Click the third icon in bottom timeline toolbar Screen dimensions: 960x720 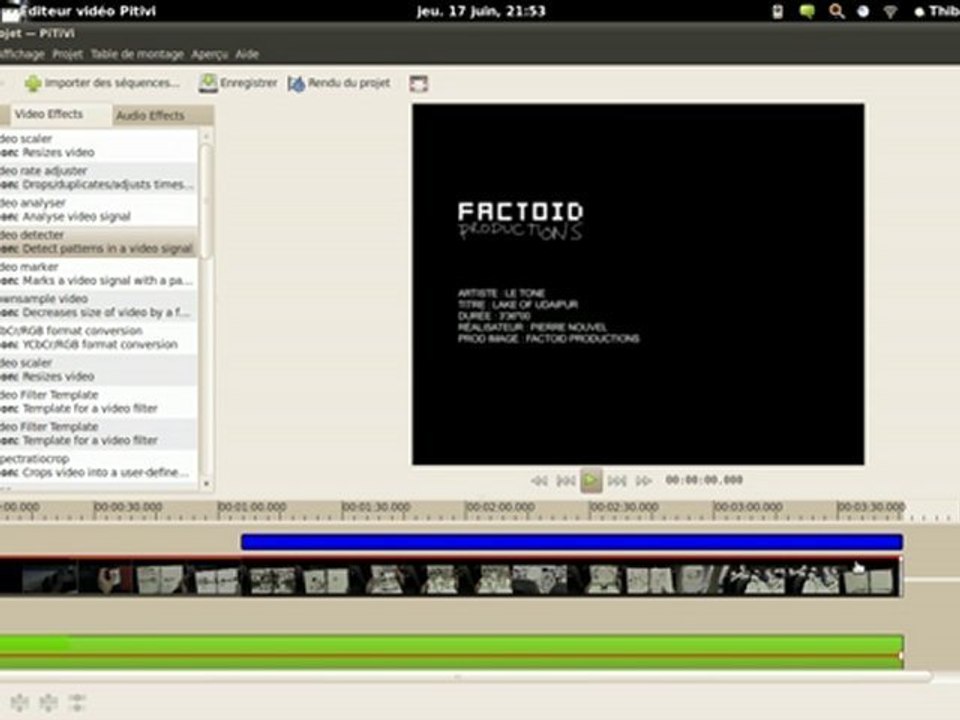click(x=77, y=702)
